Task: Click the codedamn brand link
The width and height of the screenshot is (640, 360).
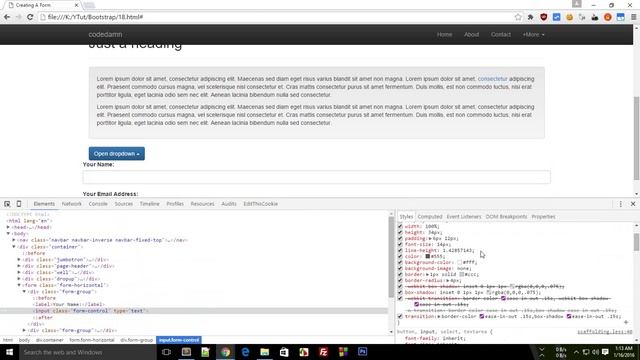Action: point(105,35)
